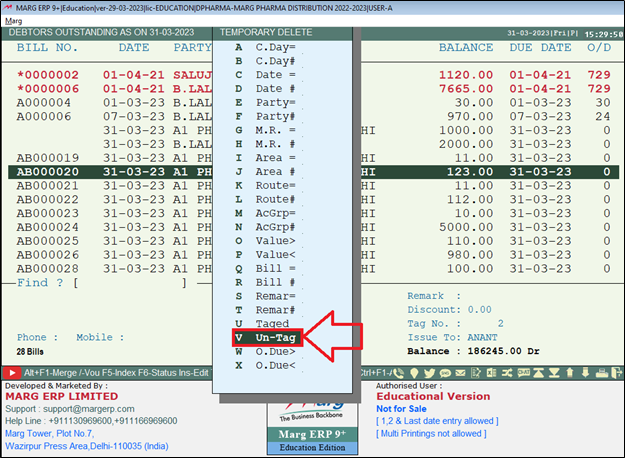Image resolution: width=625 pixels, height=458 pixels.
Task: Click the DUE DATE column header
Action: [x=540, y=47]
